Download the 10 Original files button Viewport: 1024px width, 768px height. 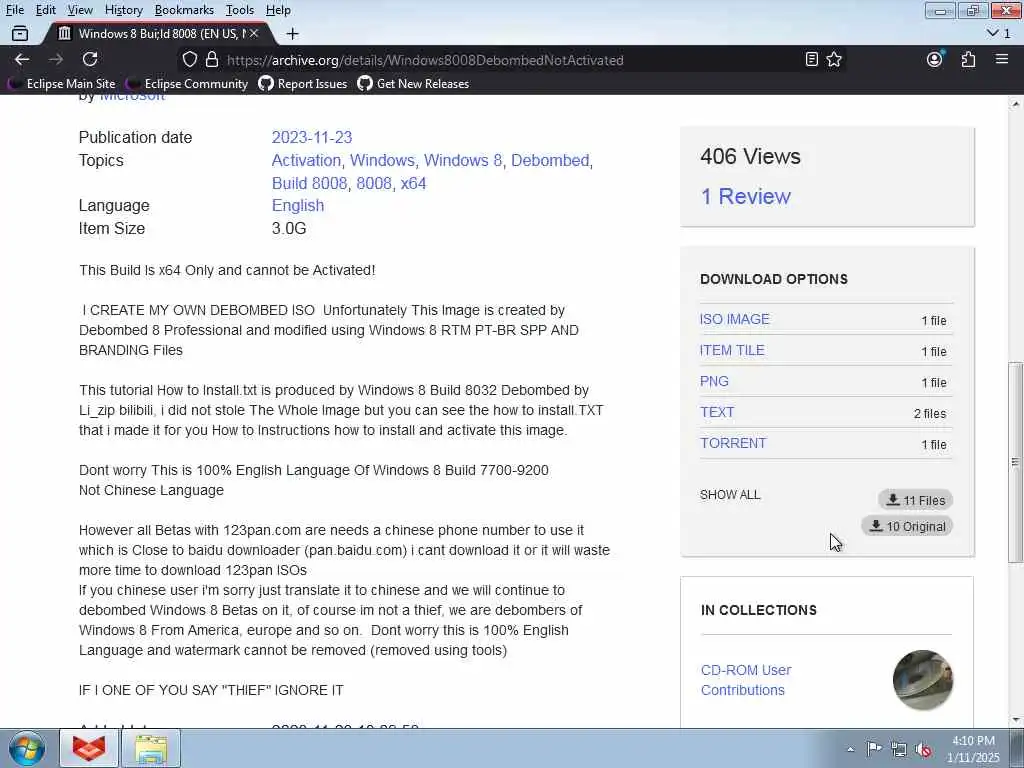click(x=907, y=526)
